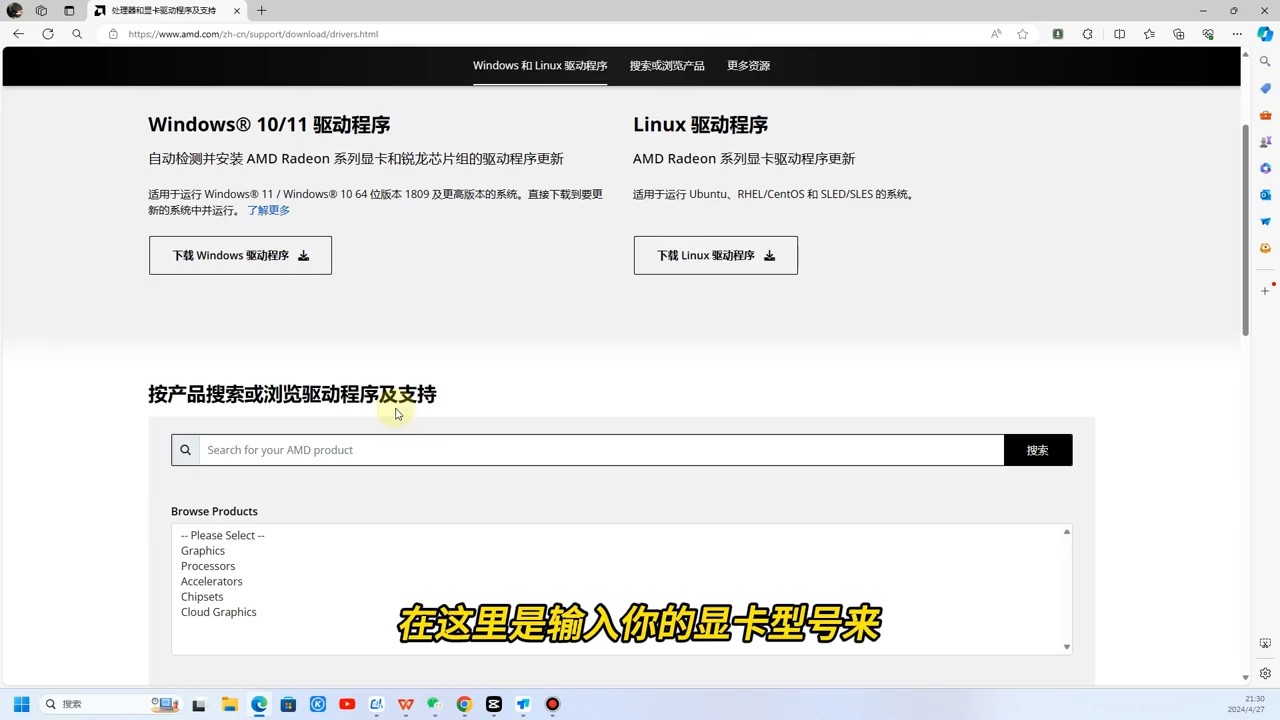Open the browser toolbar search icon

click(x=77, y=34)
